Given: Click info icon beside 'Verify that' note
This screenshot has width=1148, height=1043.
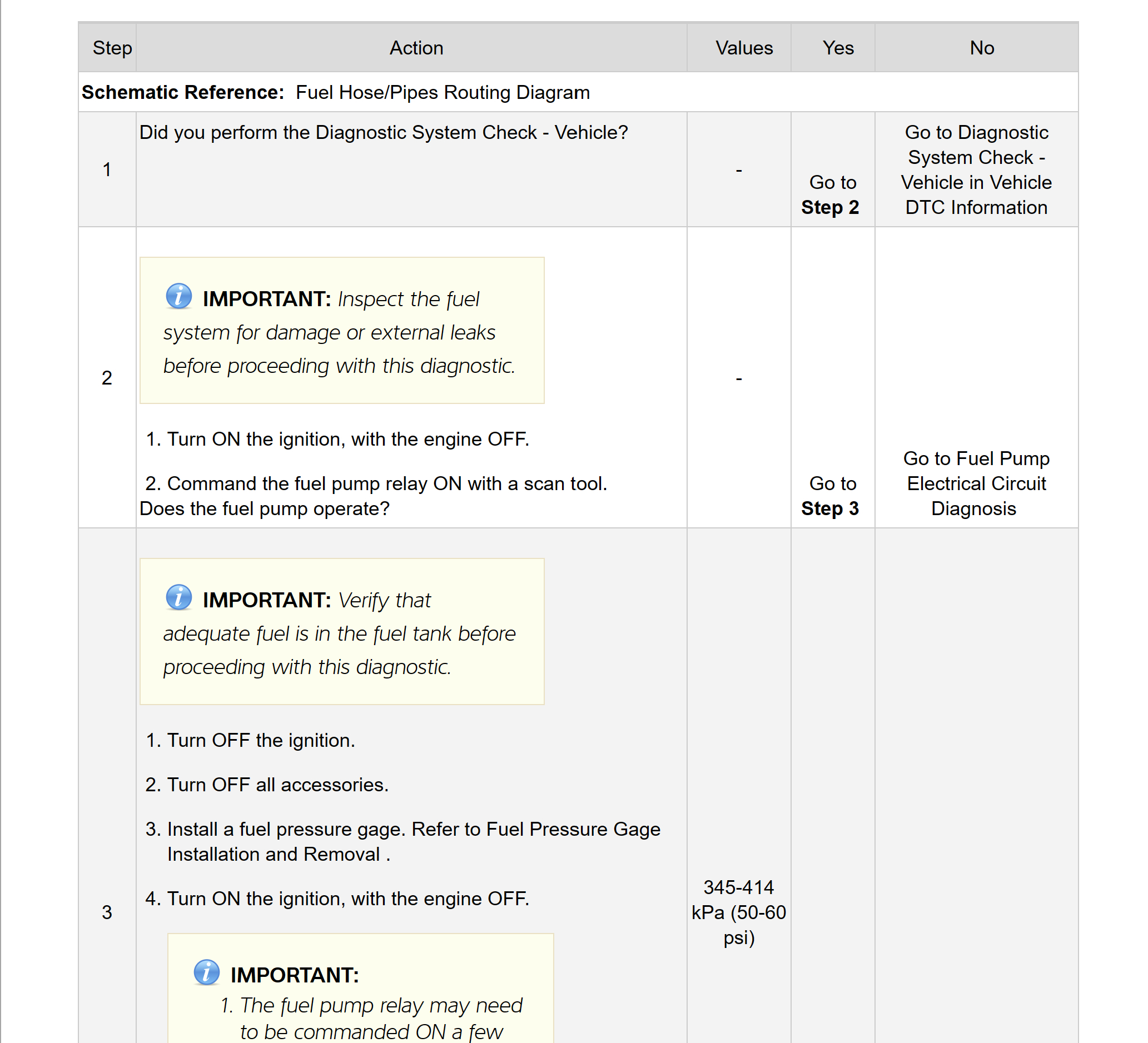Looking at the screenshot, I should tap(179, 597).
